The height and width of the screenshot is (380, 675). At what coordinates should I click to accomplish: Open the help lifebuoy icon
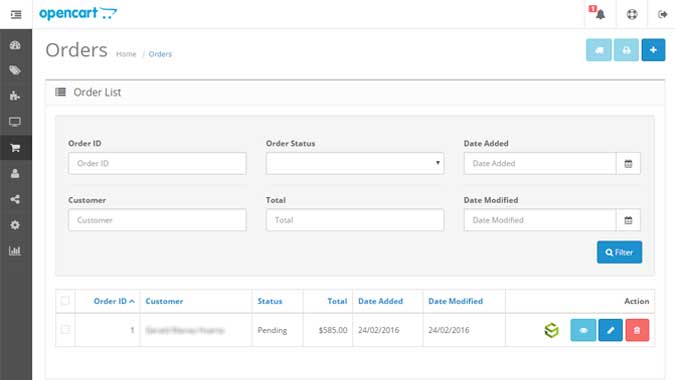click(632, 14)
